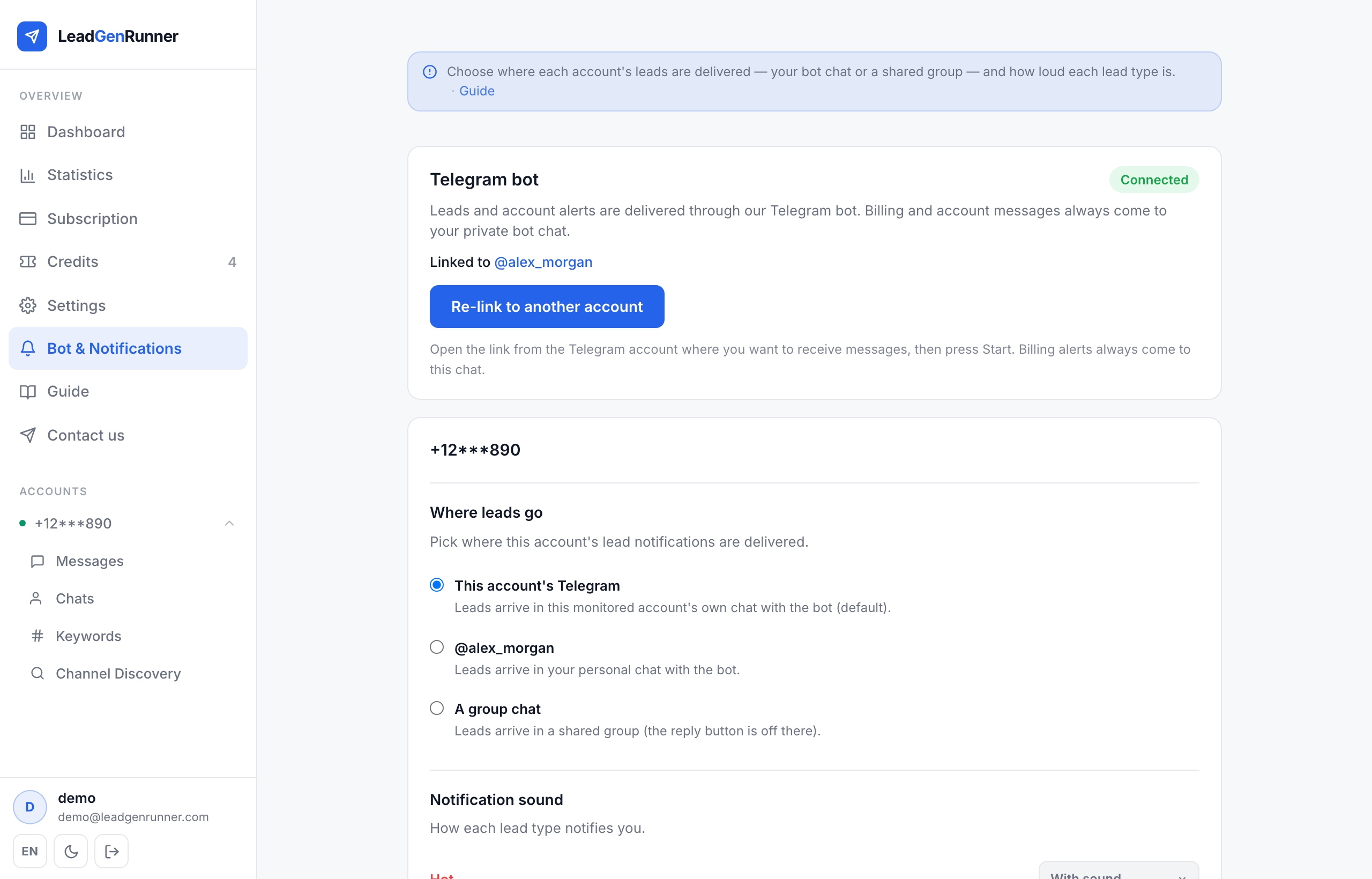
Task: Click the +12***890 card heading
Action: [475, 450]
